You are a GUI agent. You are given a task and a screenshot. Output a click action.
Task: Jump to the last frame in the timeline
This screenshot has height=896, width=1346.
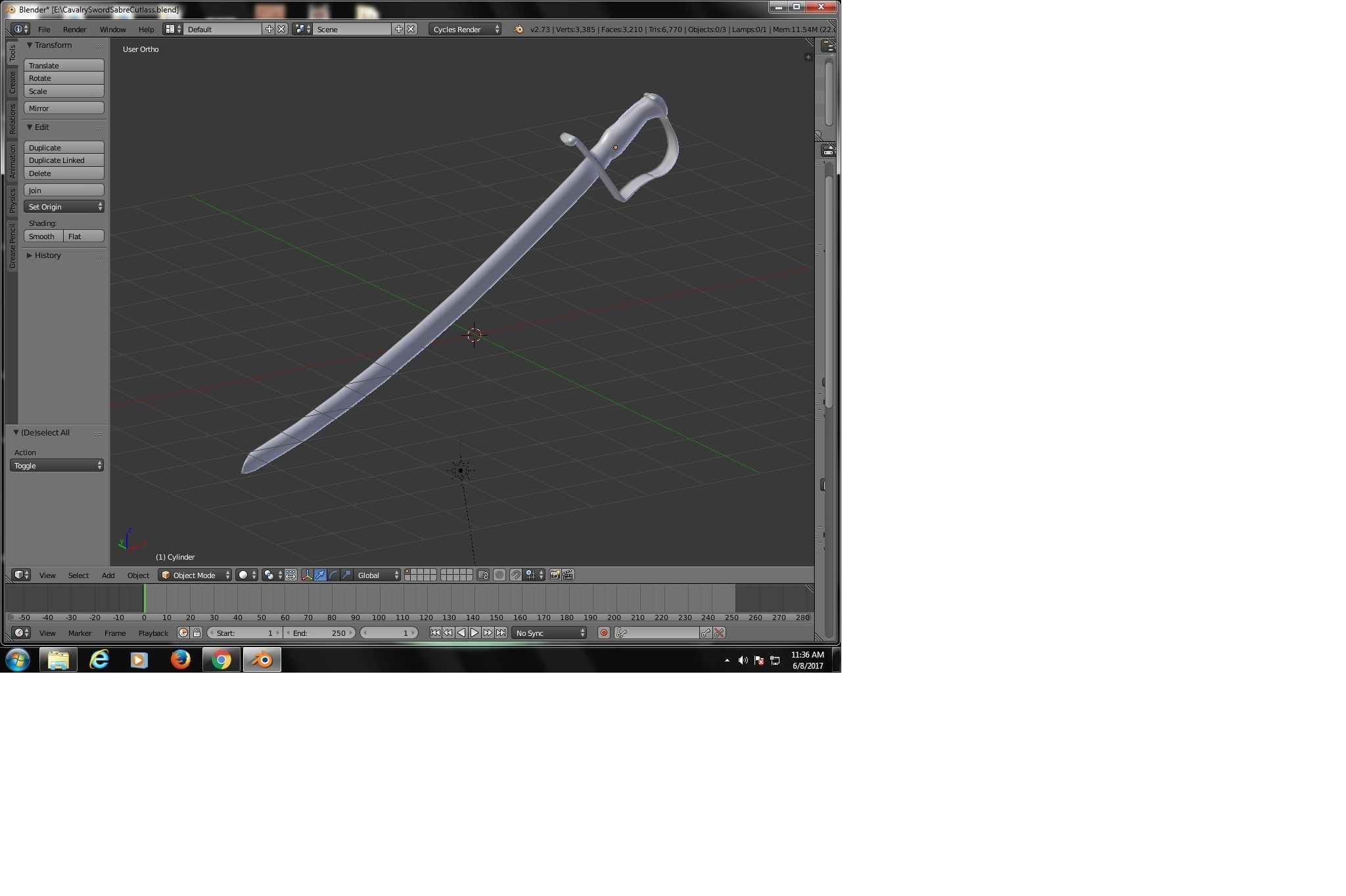[x=501, y=633]
